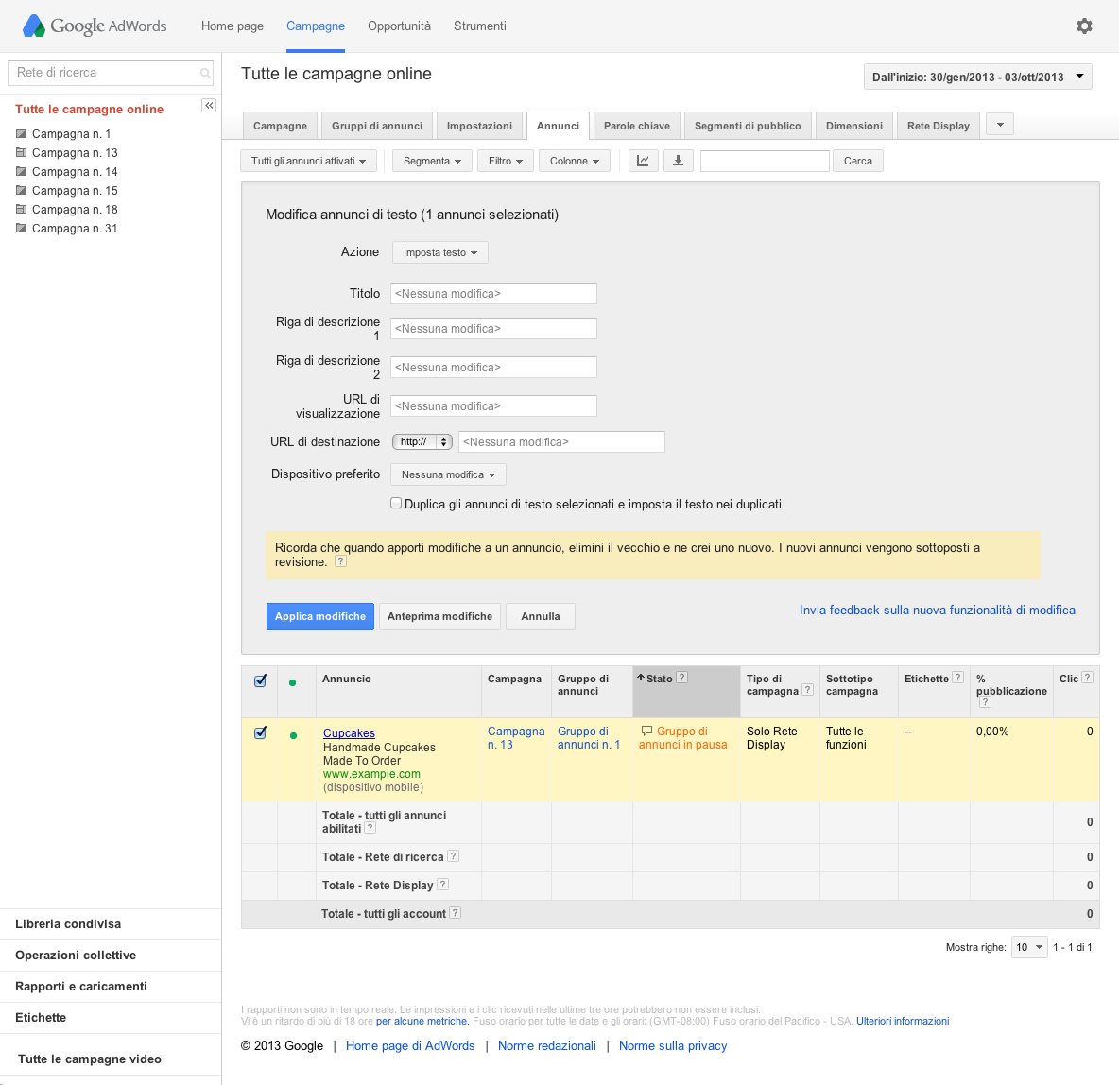Open Opportunità in top navigation

(x=399, y=26)
